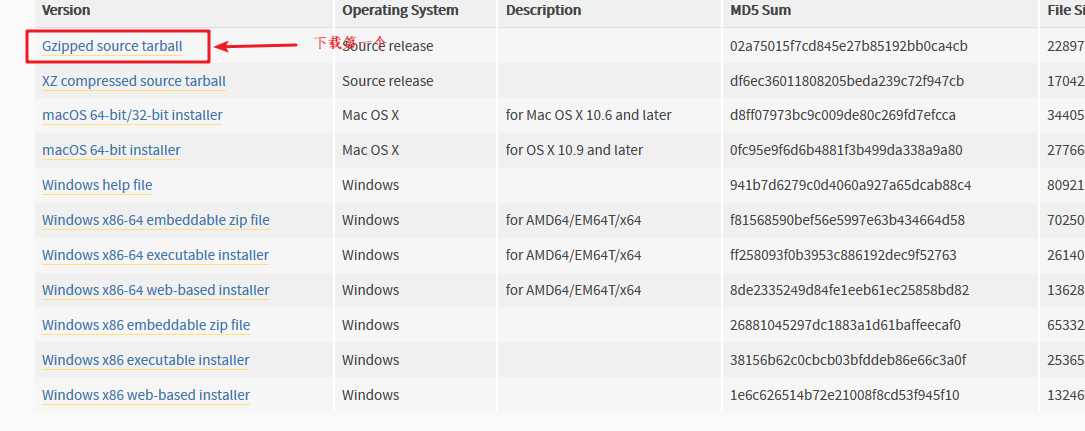The width and height of the screenshot is (1085, 431).
Task: Click the red annotation arrow
Action: pos(255,46)
